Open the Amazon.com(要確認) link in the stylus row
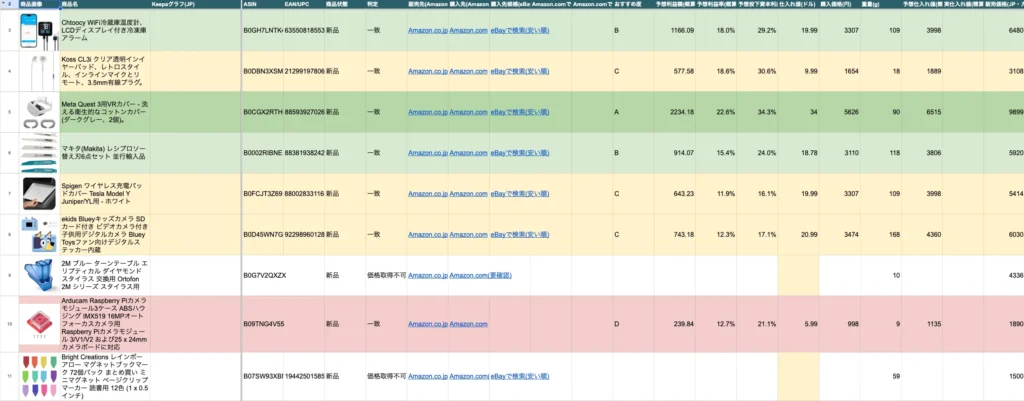Screen dimensions: 1024x401 pos(480,276)
